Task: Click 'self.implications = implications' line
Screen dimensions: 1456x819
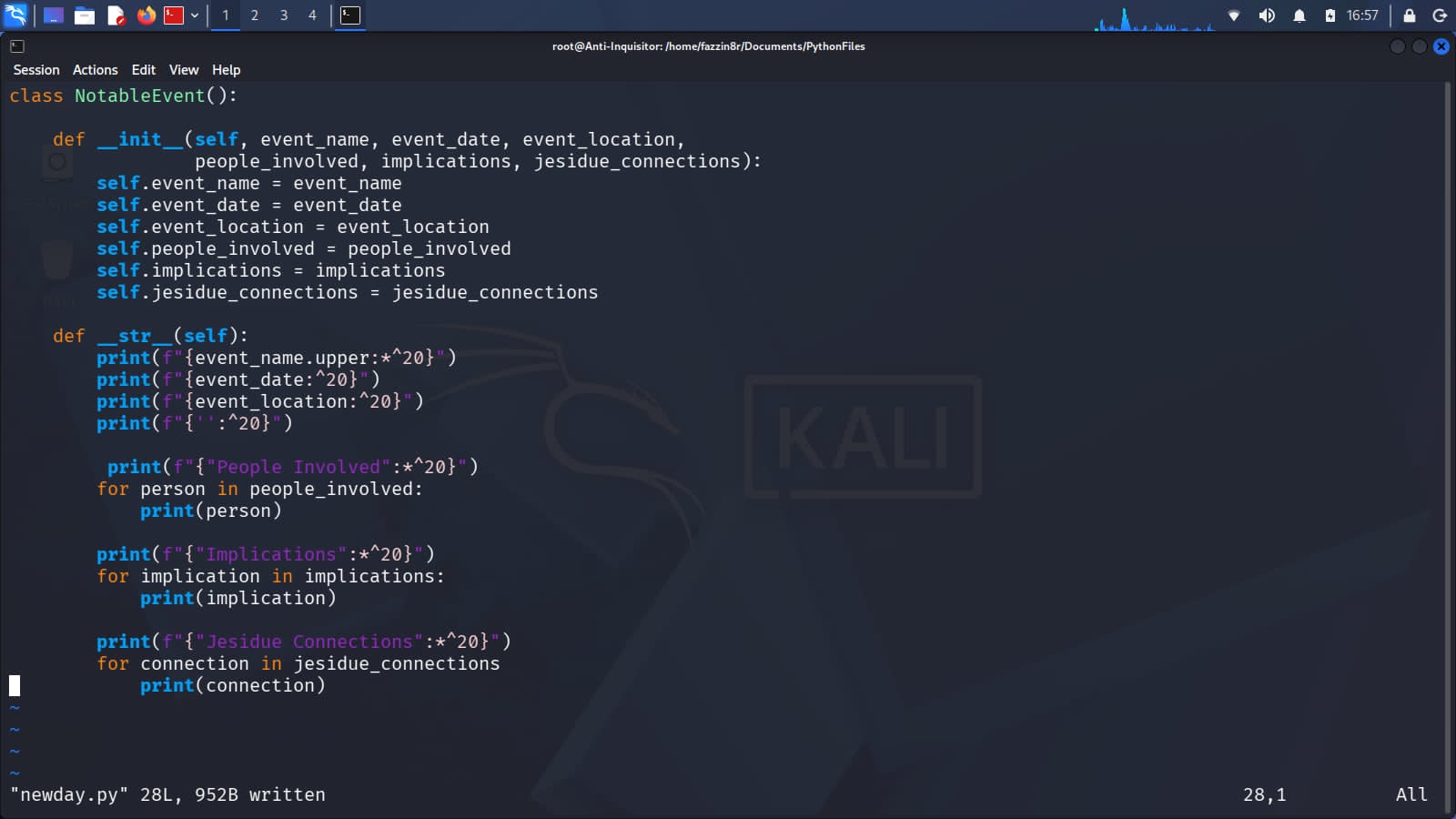Action: click(x=271, y=270)
